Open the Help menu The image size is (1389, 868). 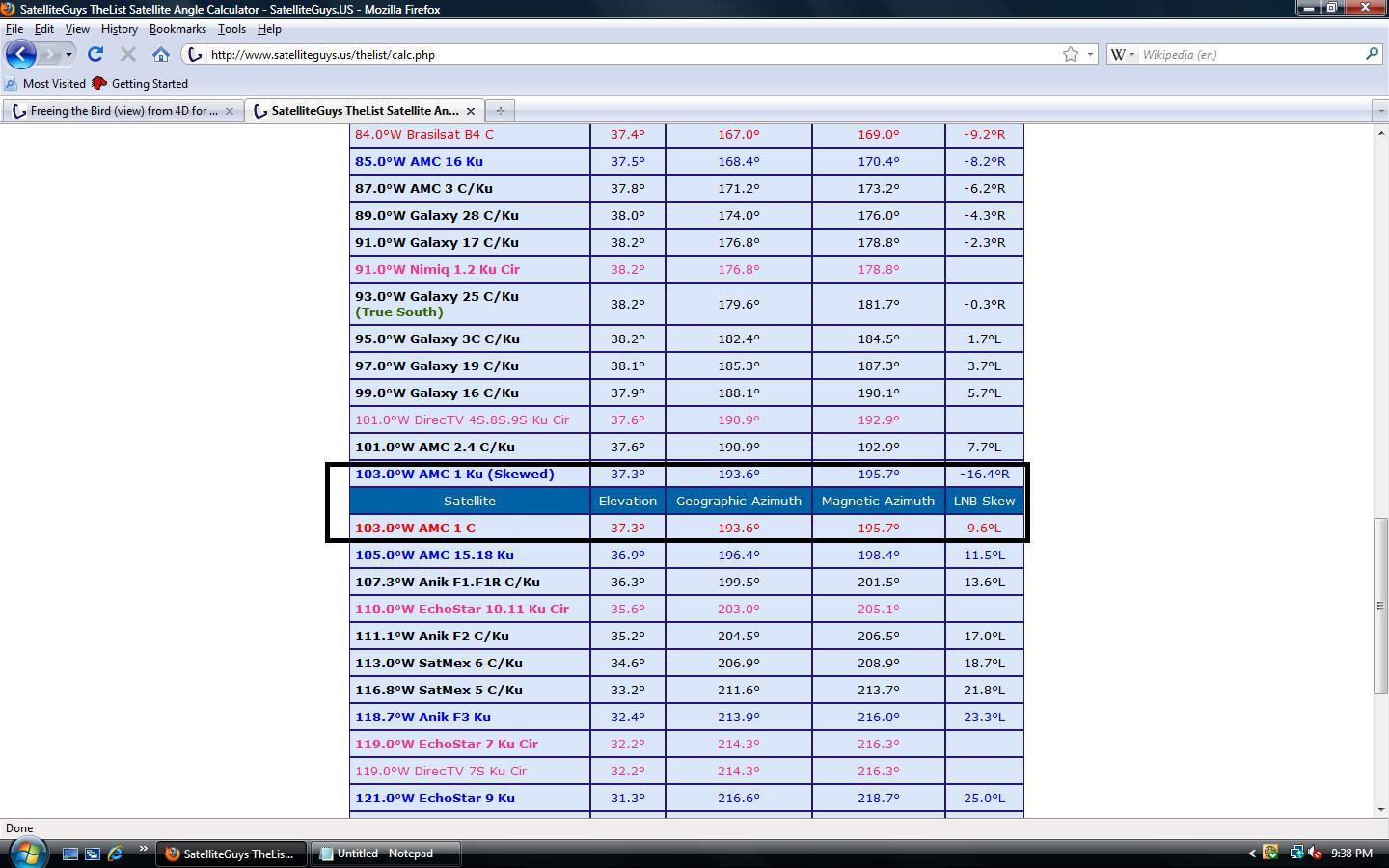(269, 29)
